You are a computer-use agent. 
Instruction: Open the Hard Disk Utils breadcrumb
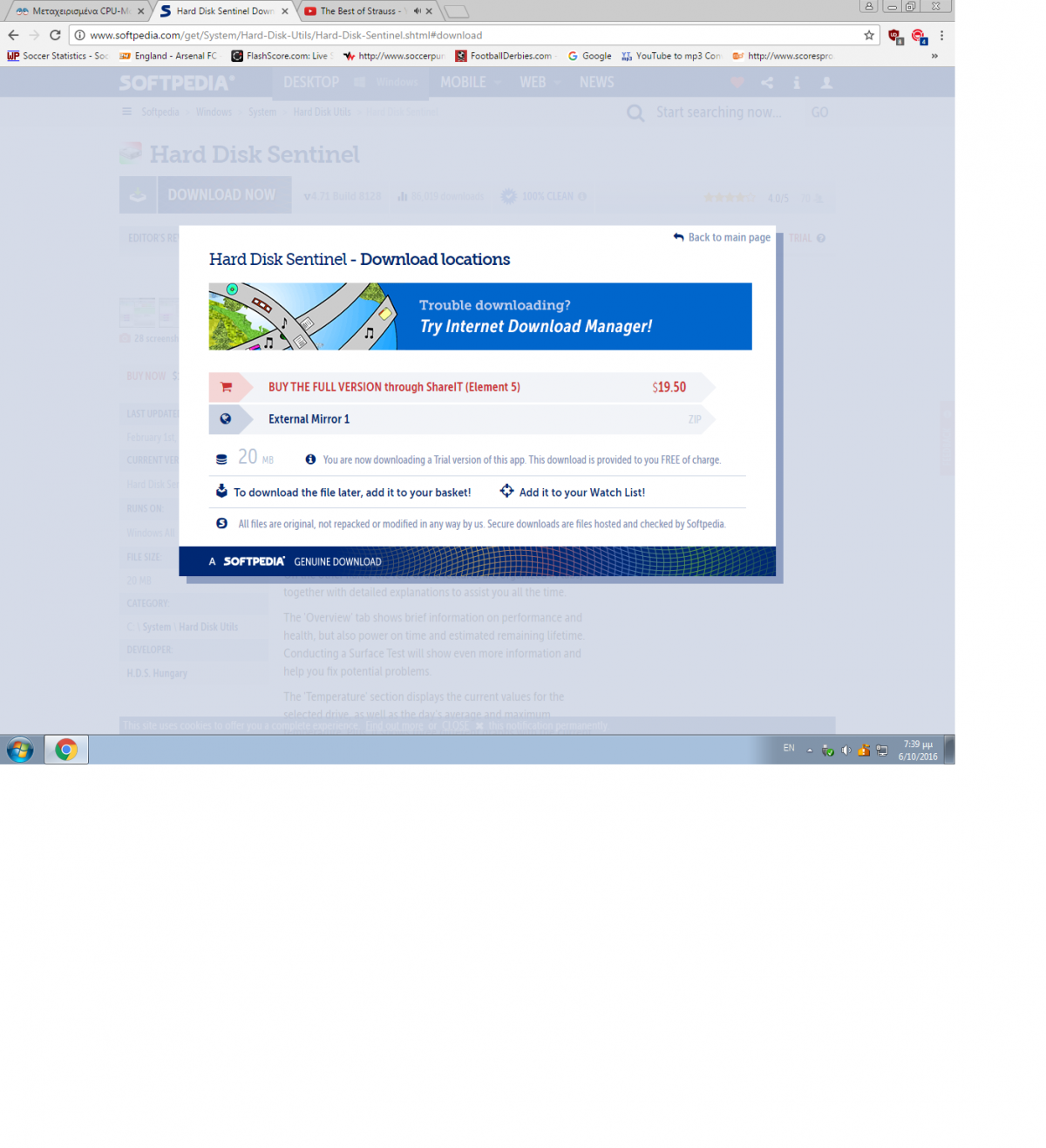[322, 112]
